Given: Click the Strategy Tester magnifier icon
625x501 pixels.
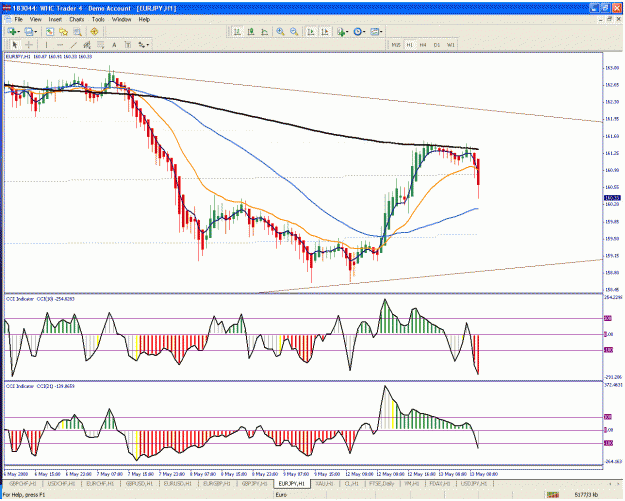Looking at the screenshot, I should point(77,31).
